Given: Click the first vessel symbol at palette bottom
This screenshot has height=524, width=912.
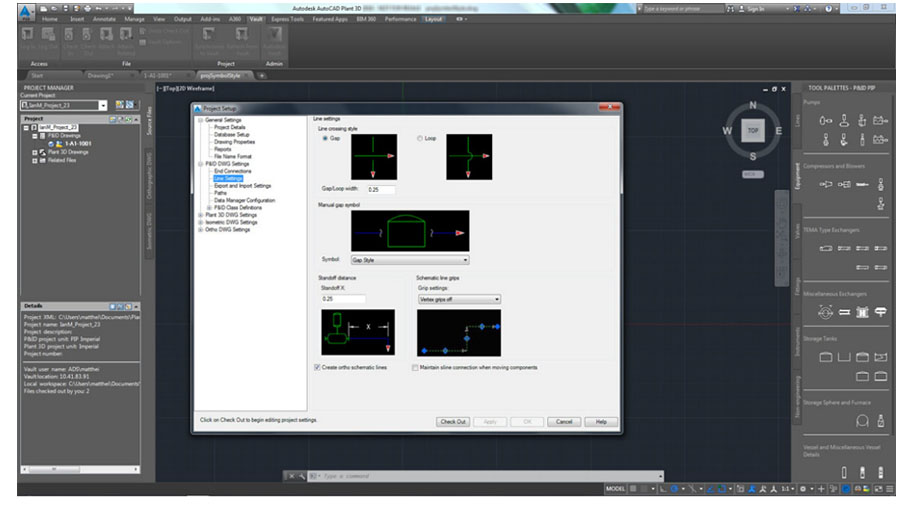Looking at the screenshot, I should tap(844, 472).
